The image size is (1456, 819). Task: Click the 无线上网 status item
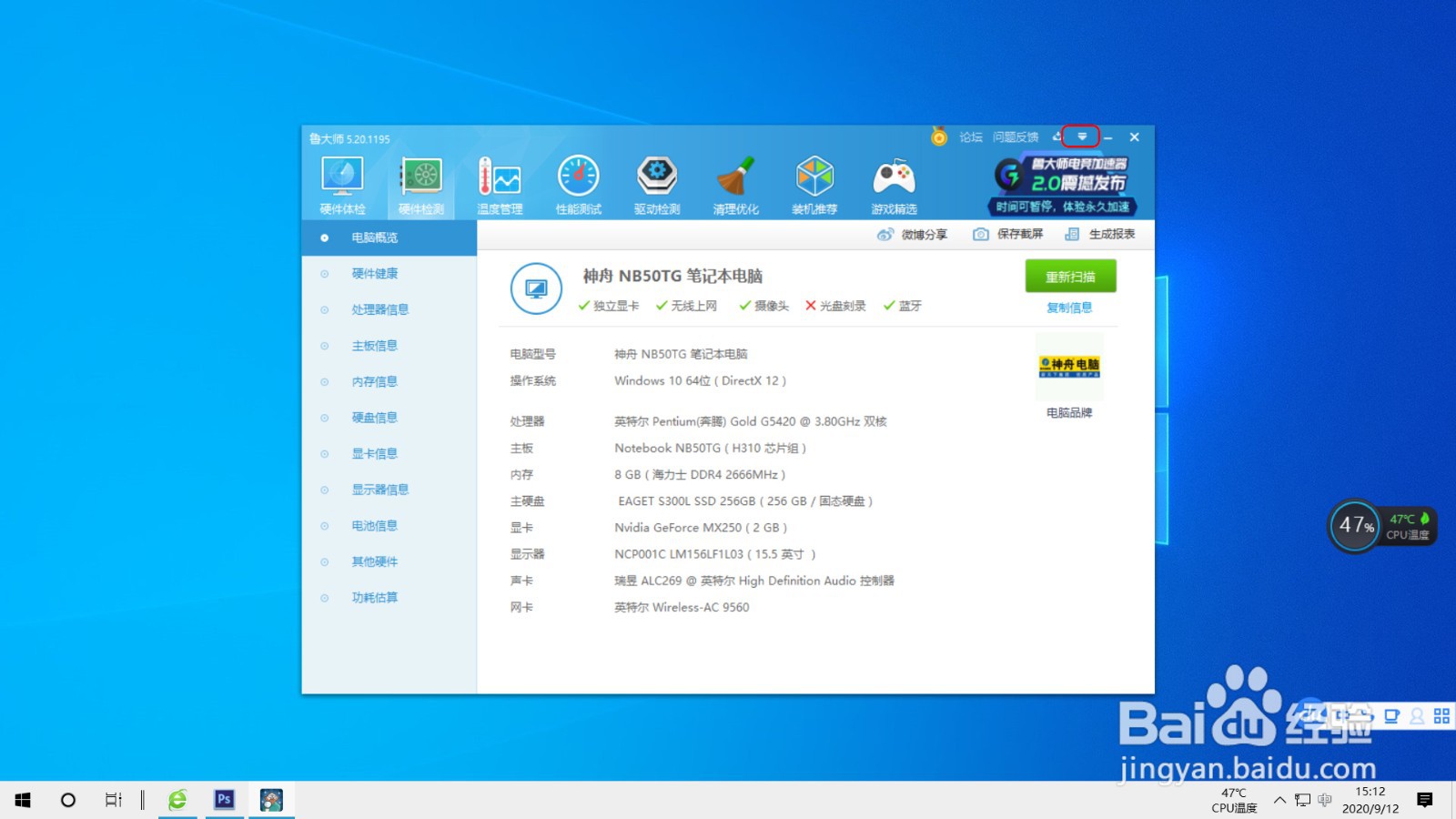[687, 306]
